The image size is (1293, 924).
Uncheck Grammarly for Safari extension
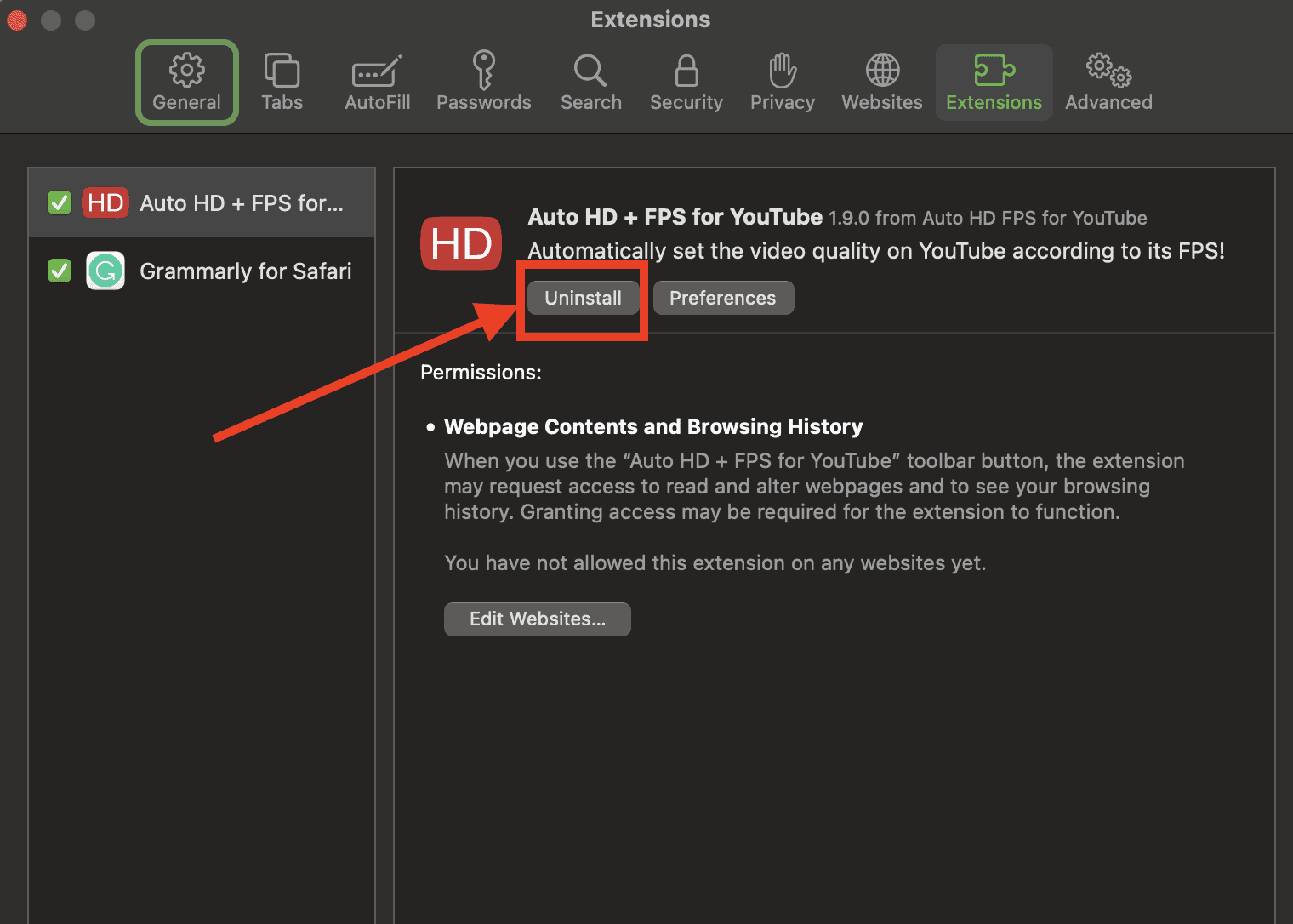[x=60, y=271]
